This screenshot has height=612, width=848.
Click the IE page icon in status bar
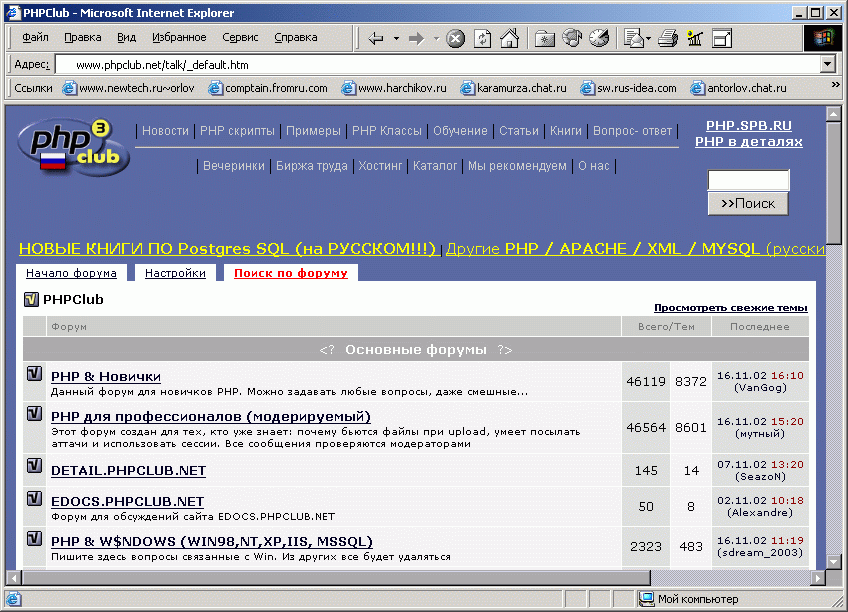pyautogui.click(x=13, y=598)
